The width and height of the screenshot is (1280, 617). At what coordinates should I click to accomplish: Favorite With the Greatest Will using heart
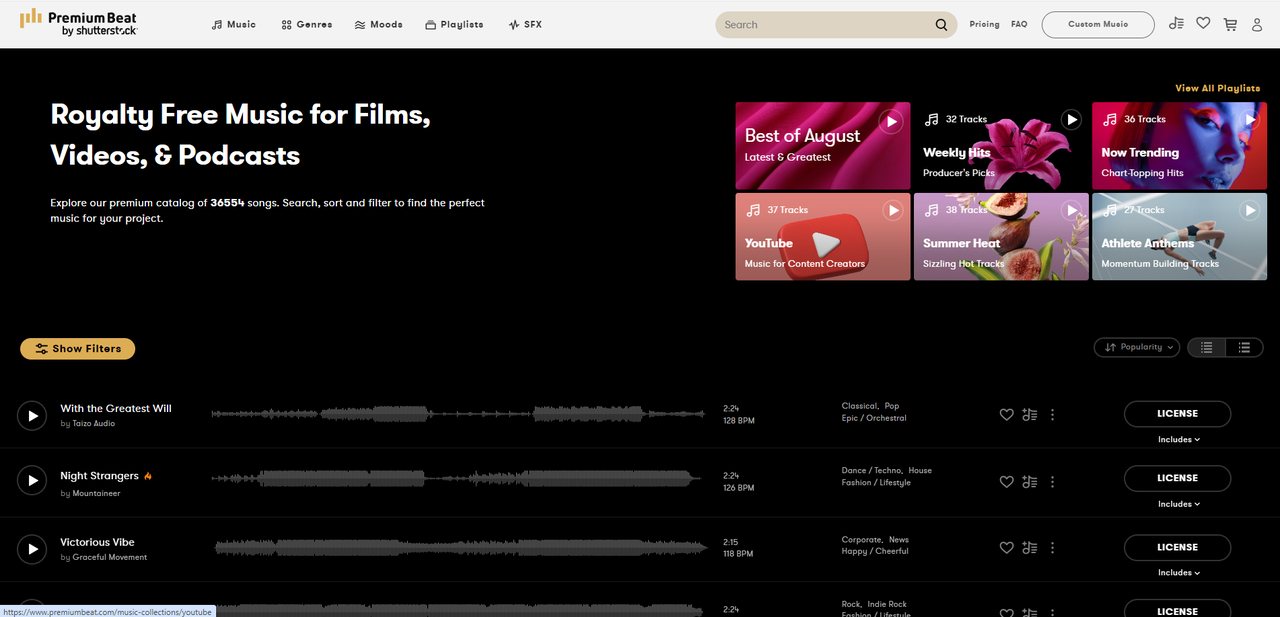click(x=1007, y=415)
